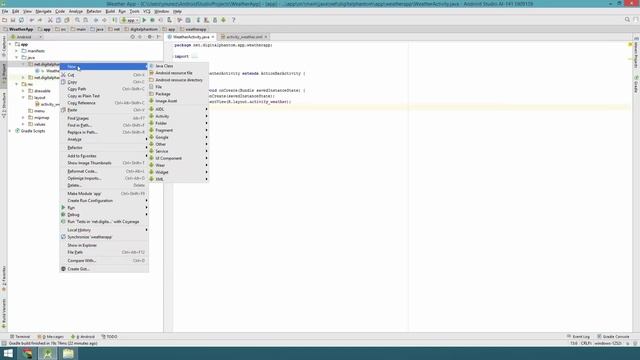This screenshot has width=640, height=360.
Task: Close the WeatherActivity.java tab
Action: click(213, 37)
